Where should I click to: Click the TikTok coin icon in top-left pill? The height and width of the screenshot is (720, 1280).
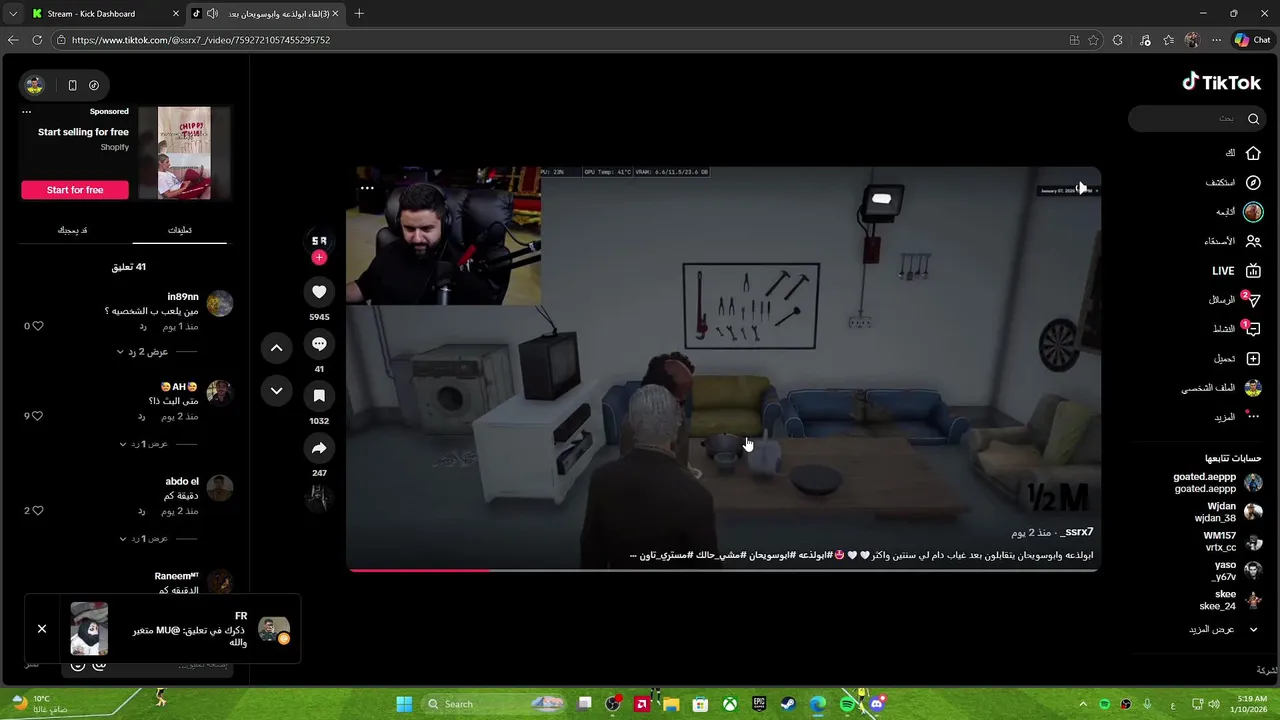pyautogui.click(x=94, y=85)
